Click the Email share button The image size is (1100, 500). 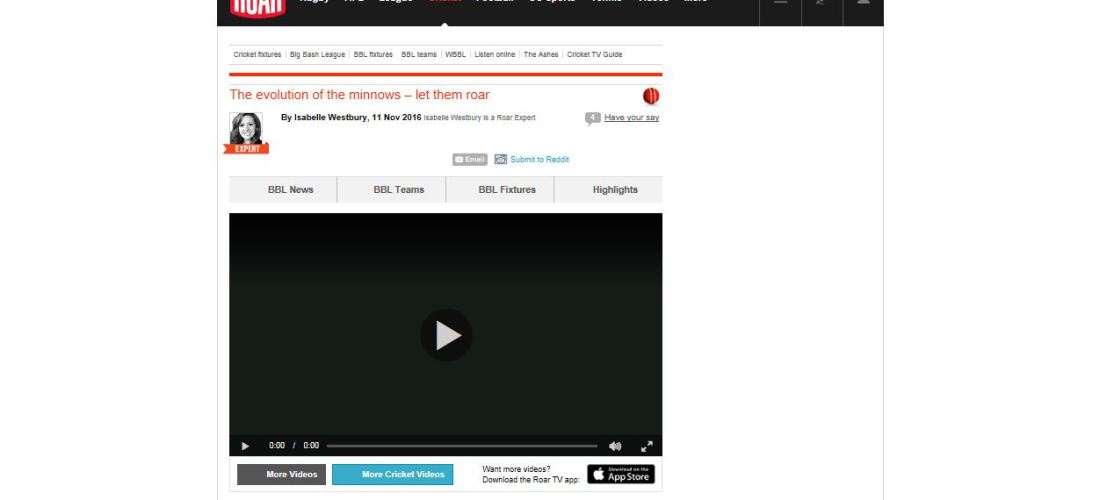(469, 159)
